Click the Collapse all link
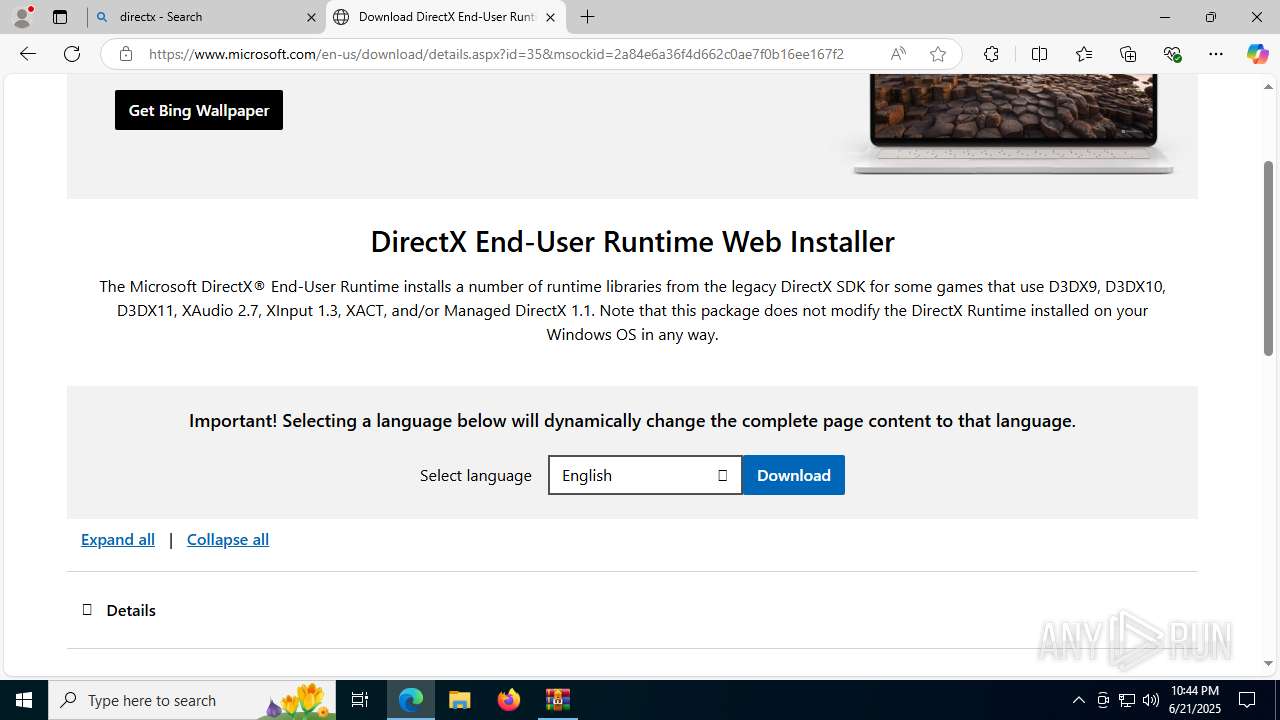Viewport: 1280px width, 720px height. 228,539
